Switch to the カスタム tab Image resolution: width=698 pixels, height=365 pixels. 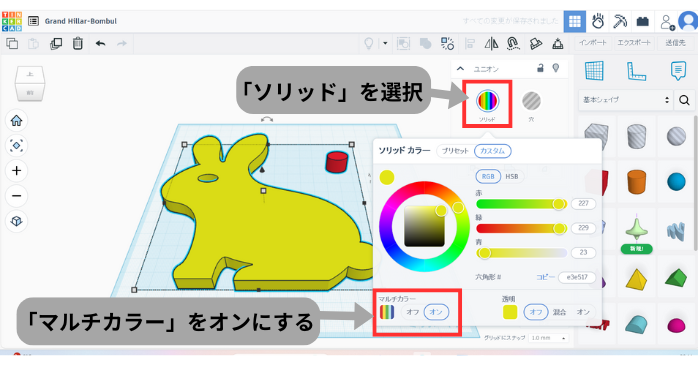[x=492, y=151]
